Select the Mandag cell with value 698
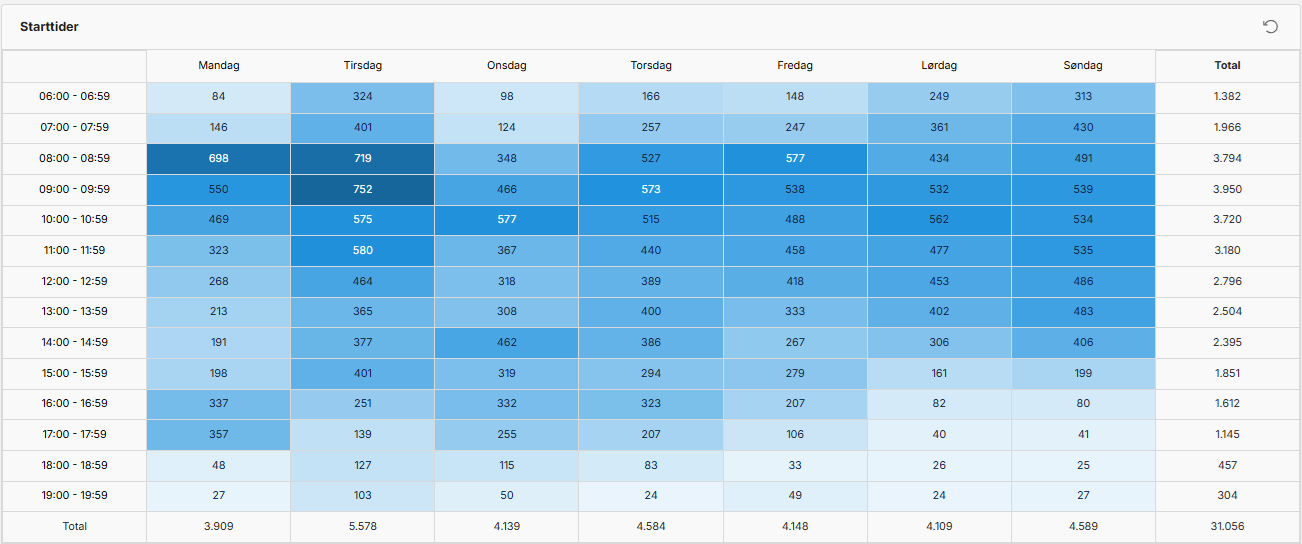This screenshot has width=1302, height=544. 219,158
